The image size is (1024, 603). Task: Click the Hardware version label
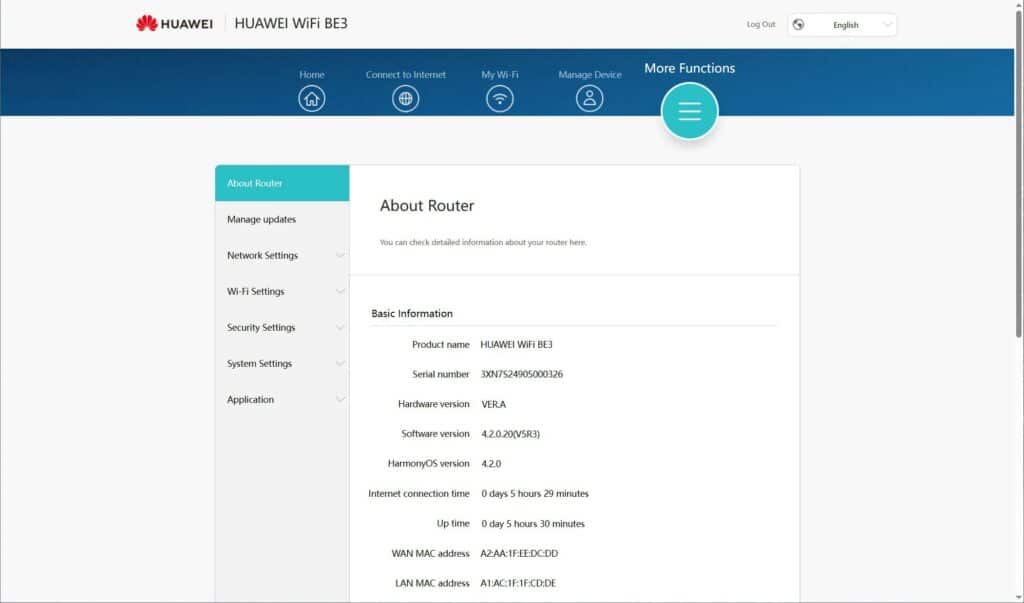[434, 404]
